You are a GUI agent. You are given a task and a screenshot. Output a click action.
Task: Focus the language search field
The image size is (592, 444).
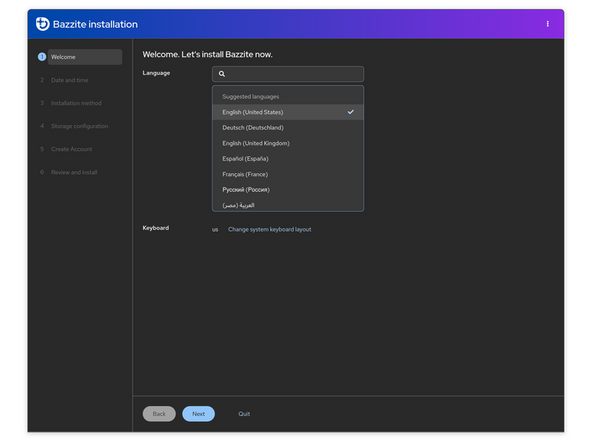pyautogui.click(x=288, y=74)
